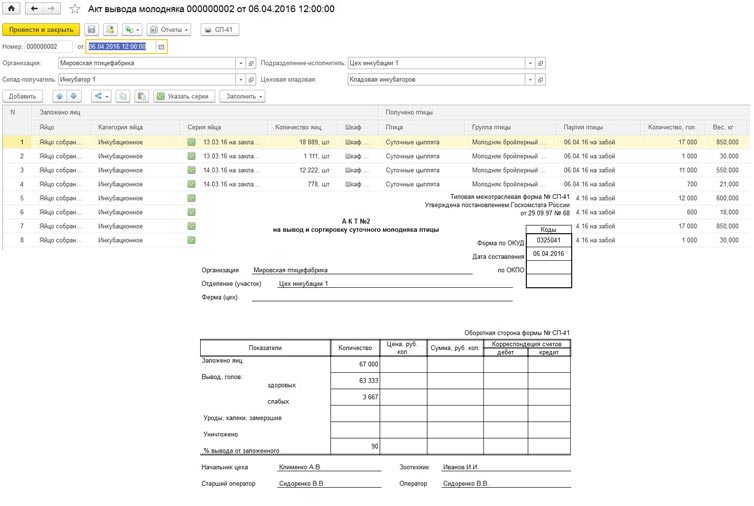Click series icon in row 4

tap(191, 184)
